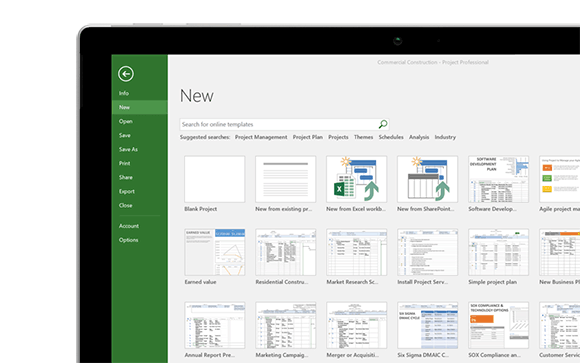Select Schedules suggested search
The height and width of the screenshot is (363, 580).
(x=391, y=137)
